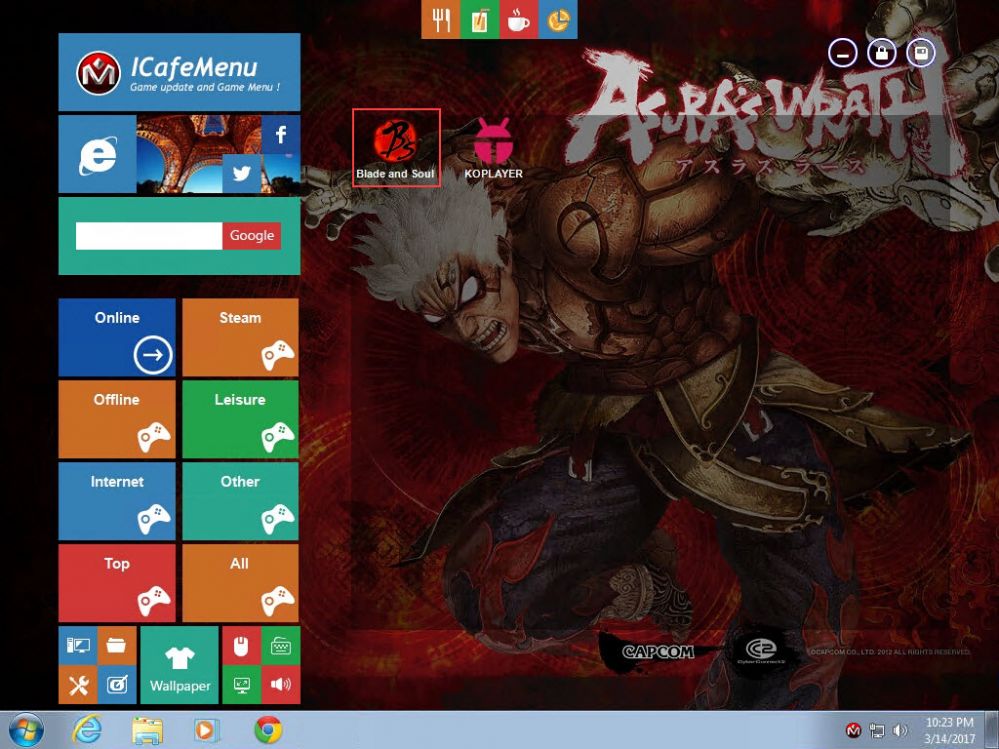Select the Other category tile

[x=240, y=501]
